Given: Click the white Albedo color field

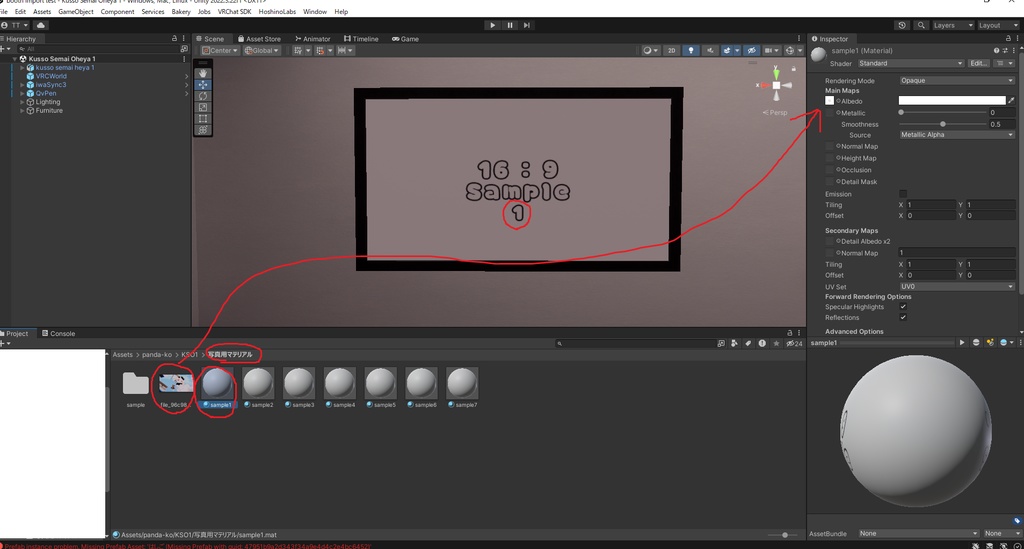Looking at the screenshot, I should [x=952, y=101].
